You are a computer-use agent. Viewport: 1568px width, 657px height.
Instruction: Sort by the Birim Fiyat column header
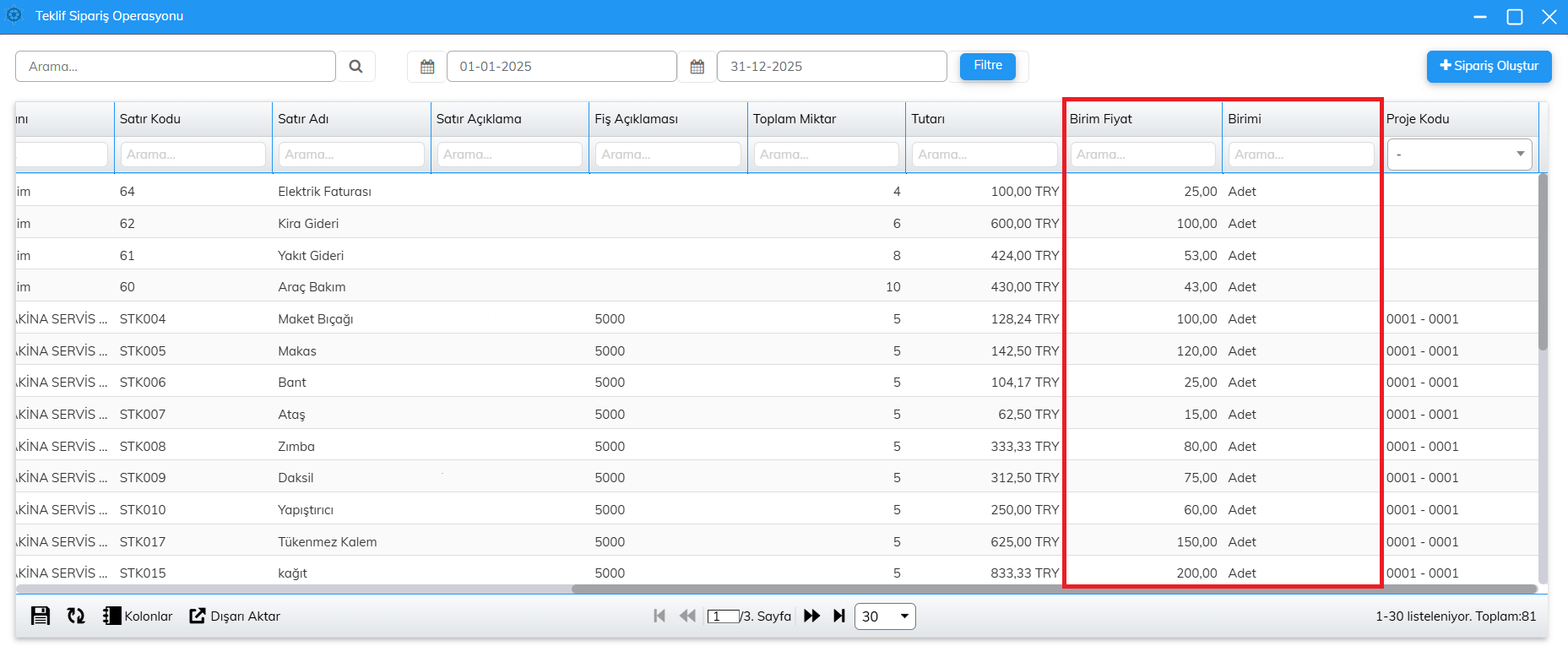tap(1101, 119)
